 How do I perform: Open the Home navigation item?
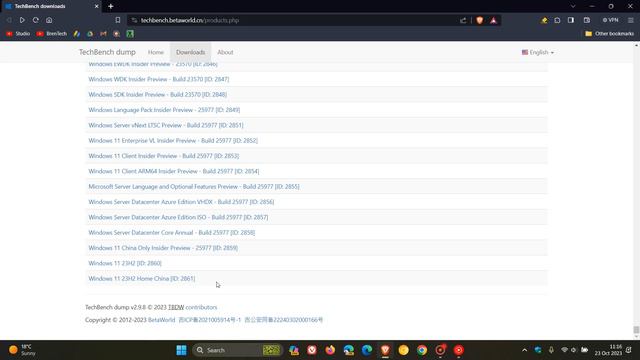156,52
